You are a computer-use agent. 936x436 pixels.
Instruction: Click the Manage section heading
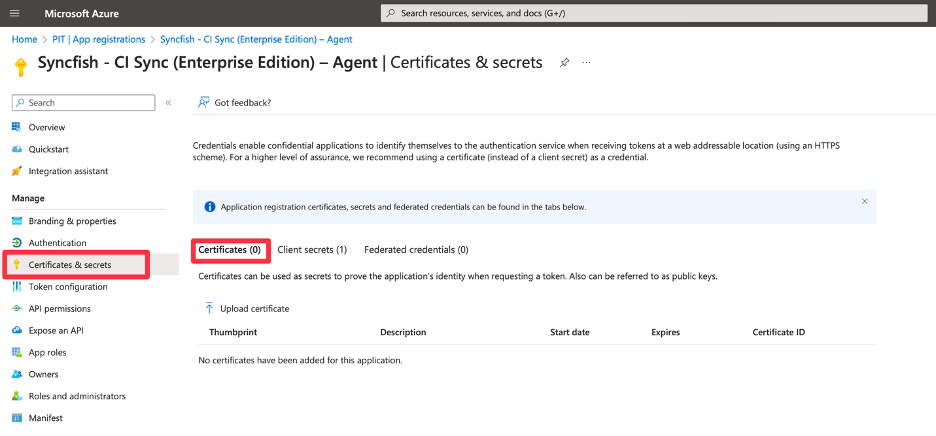click(28, 198)
